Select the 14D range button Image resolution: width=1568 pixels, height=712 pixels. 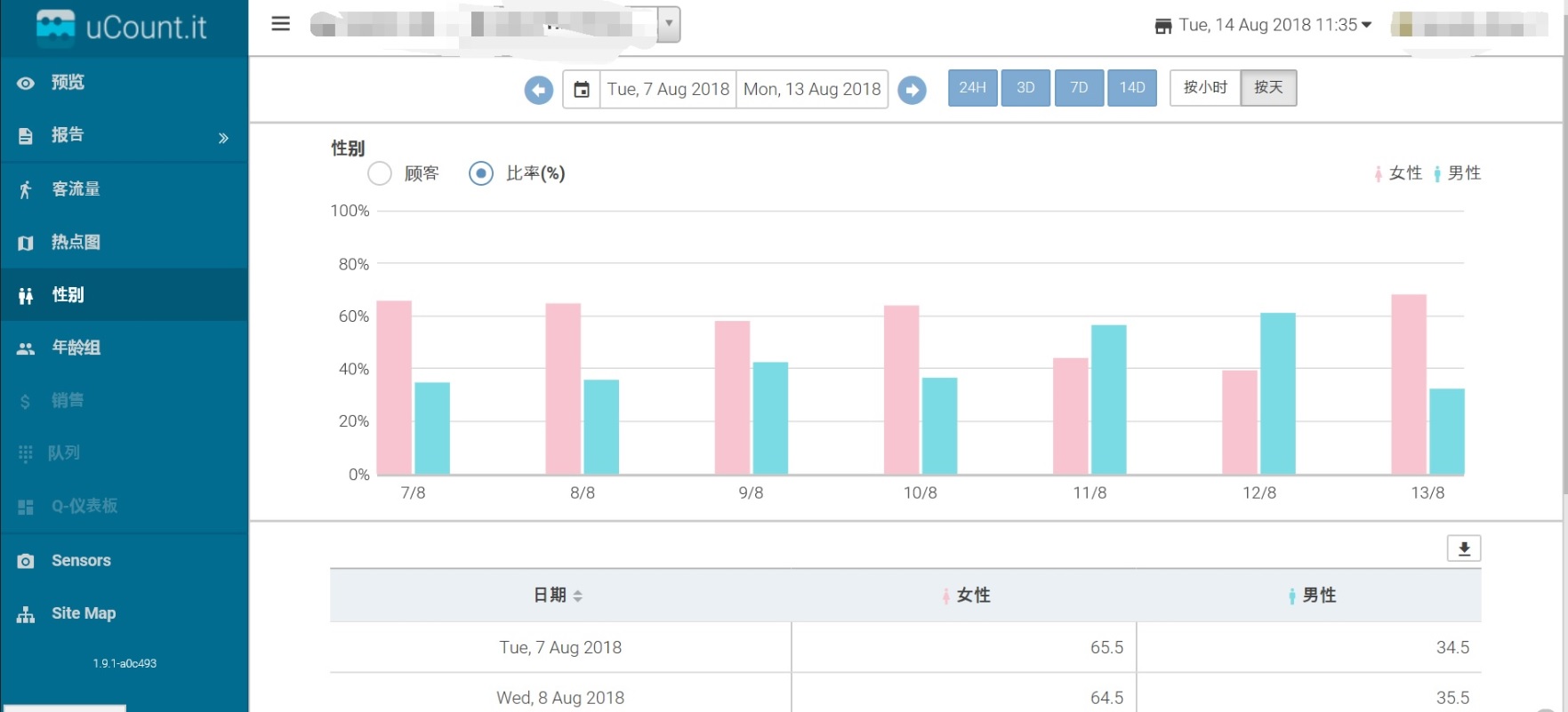[1132, 88]
